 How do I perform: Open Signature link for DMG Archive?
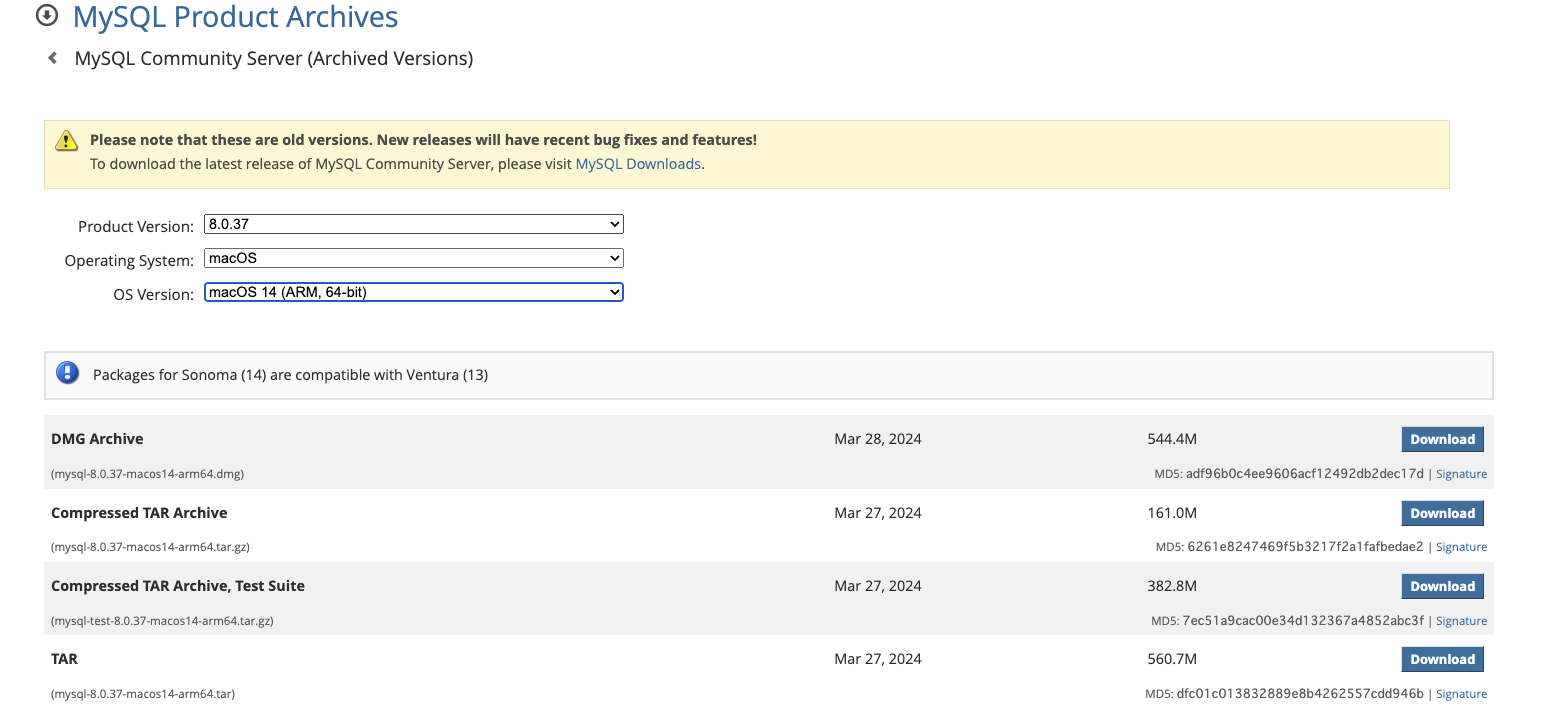(1461, 474)
